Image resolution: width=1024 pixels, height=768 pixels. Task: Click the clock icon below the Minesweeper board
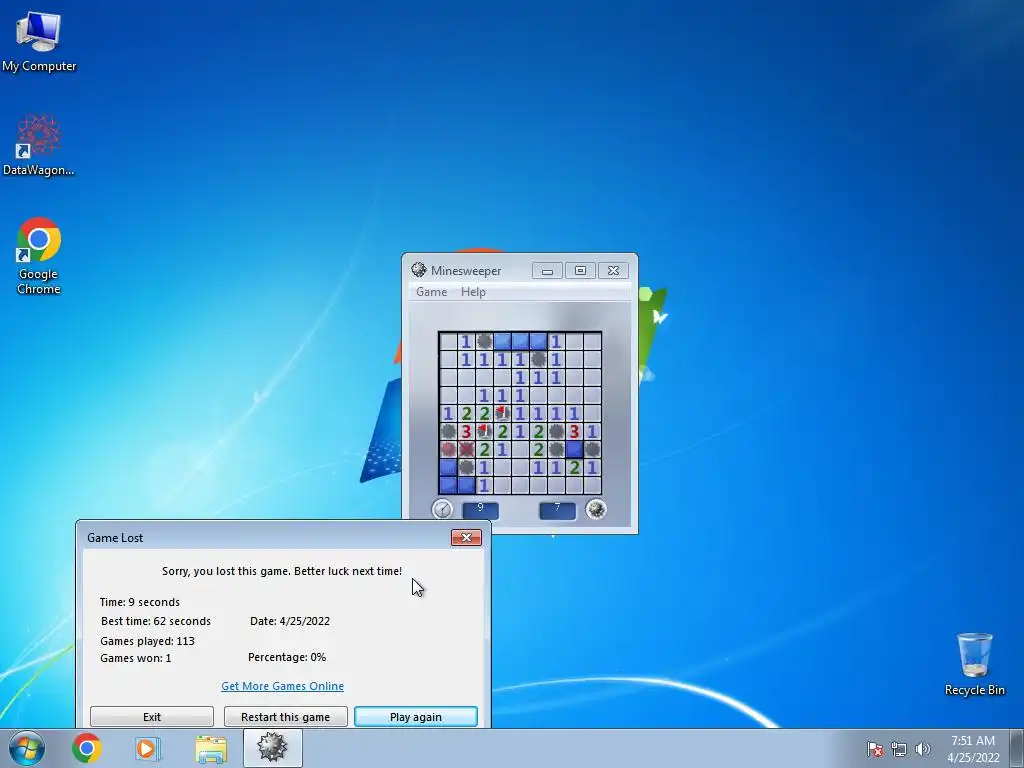coord(442,509)
